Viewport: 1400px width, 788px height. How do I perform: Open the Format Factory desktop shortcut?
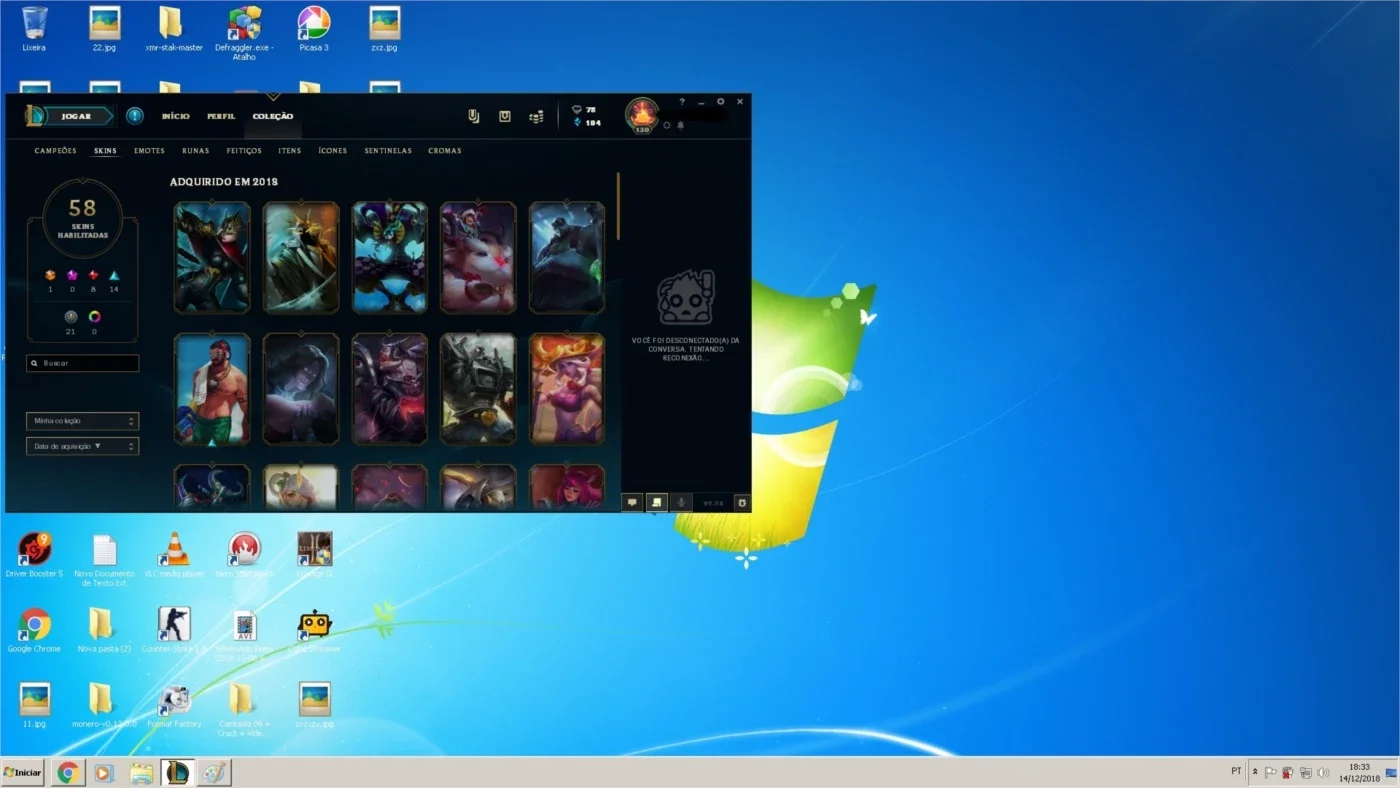[174, 705]
